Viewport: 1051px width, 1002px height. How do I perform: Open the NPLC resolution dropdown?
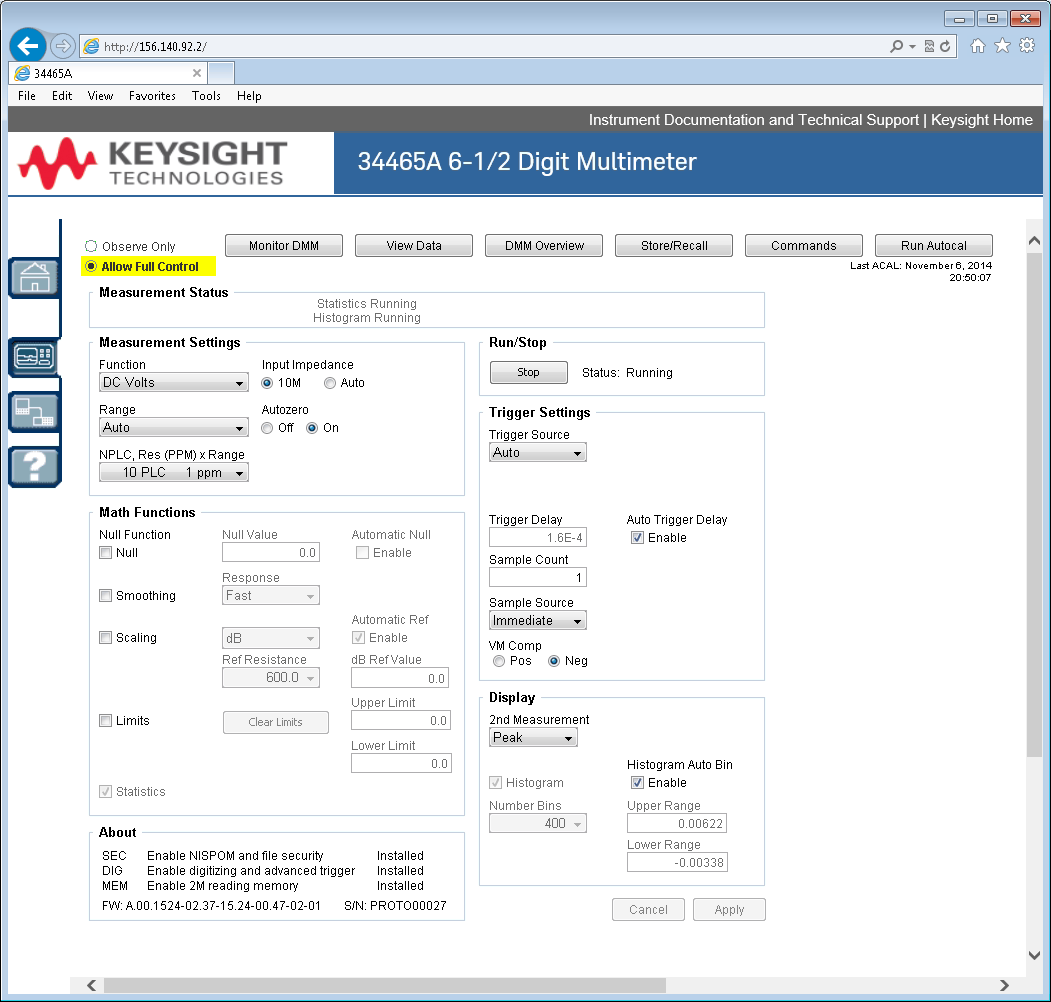(174, 473)
